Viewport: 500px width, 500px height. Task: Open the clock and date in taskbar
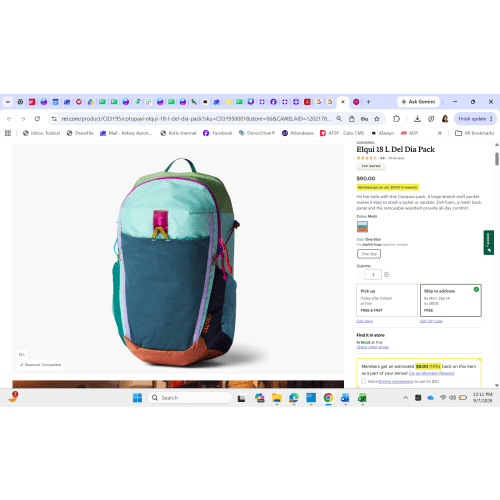pos(482,397)
